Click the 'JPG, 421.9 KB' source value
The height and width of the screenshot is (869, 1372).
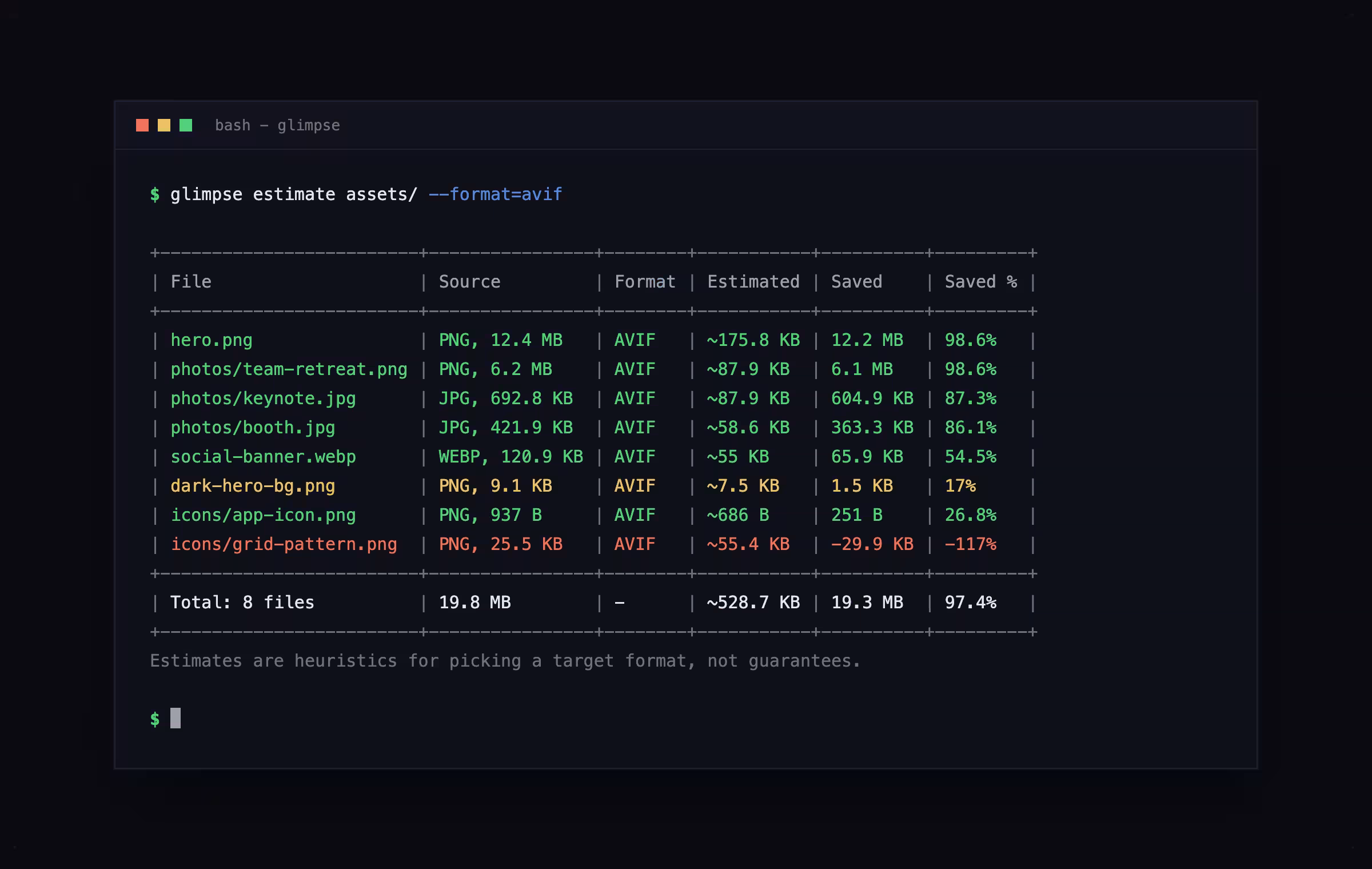[x=506, y=428]
